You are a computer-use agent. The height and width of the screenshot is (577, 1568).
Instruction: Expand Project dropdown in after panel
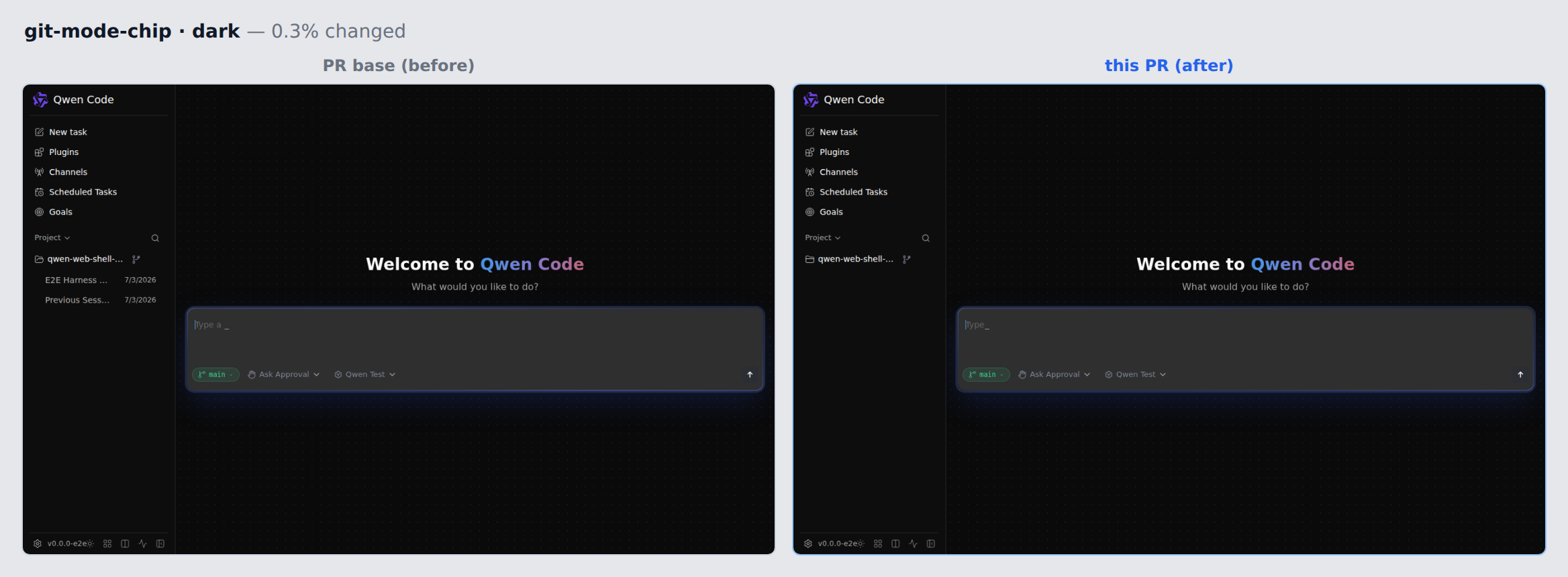(x=823, y=238)
